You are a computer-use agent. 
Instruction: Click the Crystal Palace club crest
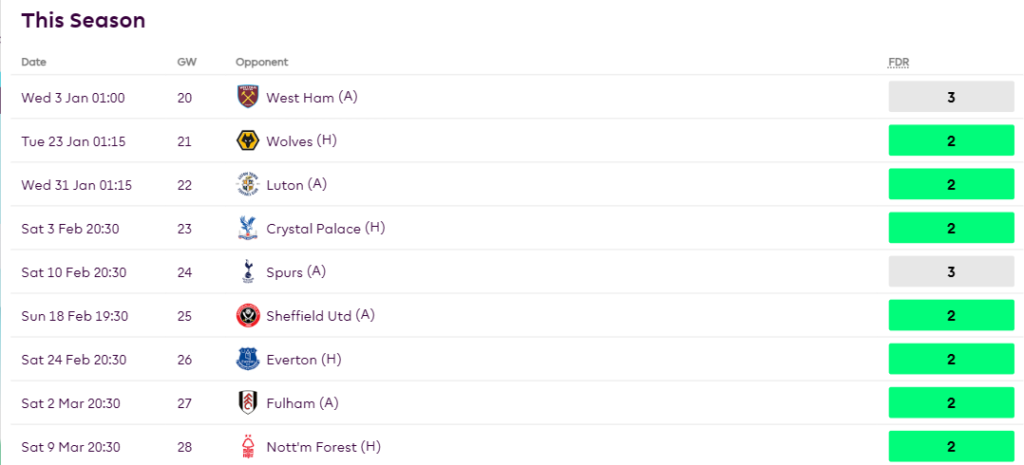click(x=247, y=228)
